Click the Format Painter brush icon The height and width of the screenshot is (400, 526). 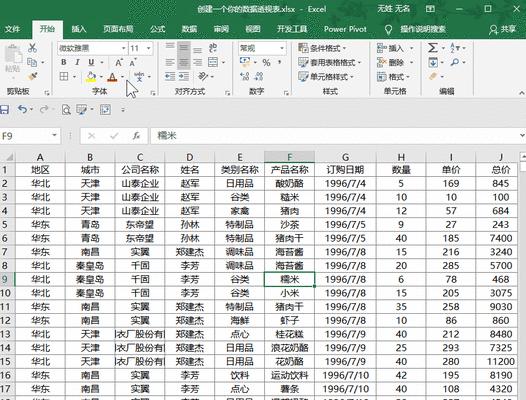(x=32, y=77)
